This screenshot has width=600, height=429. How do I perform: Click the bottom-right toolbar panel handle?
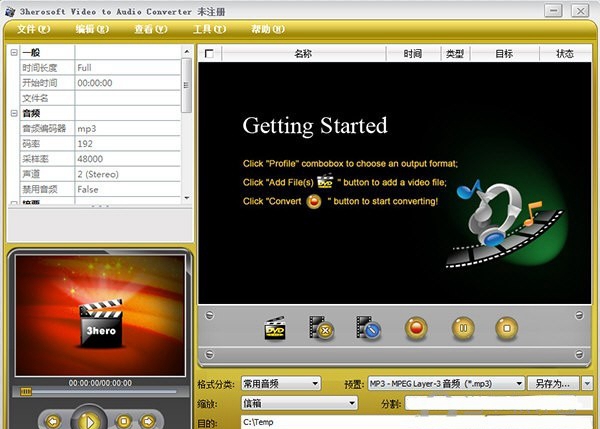[579, 354]
